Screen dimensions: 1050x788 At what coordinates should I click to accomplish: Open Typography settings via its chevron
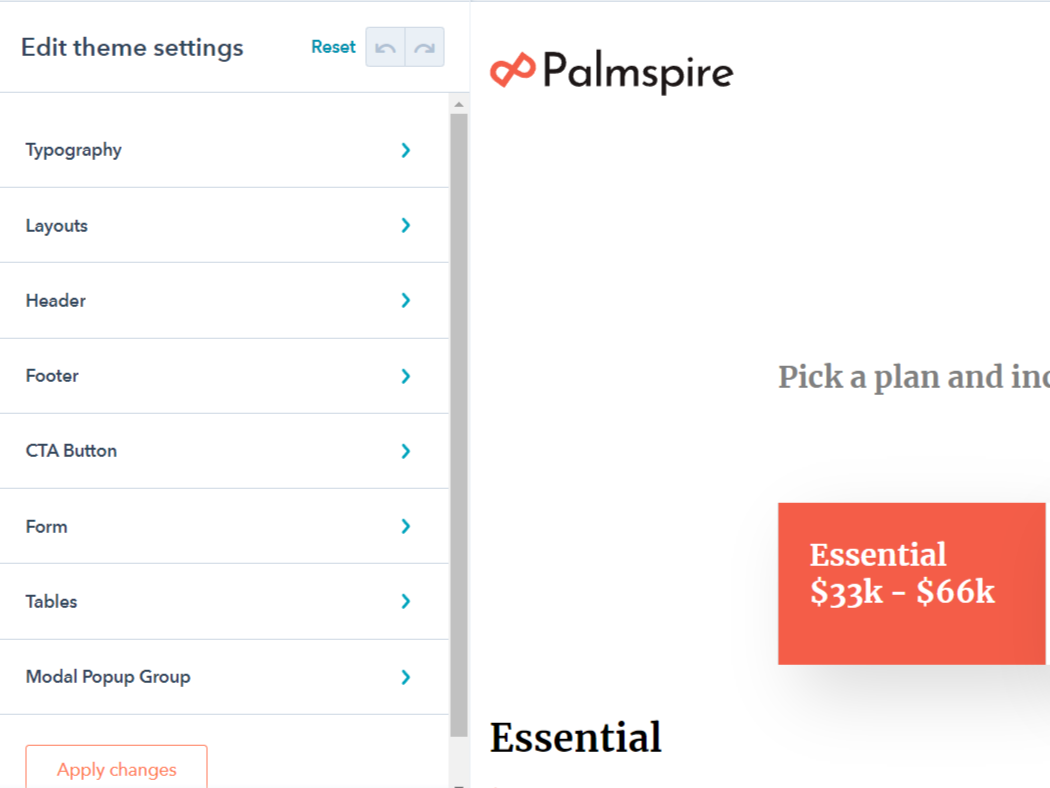coord(406,150)
